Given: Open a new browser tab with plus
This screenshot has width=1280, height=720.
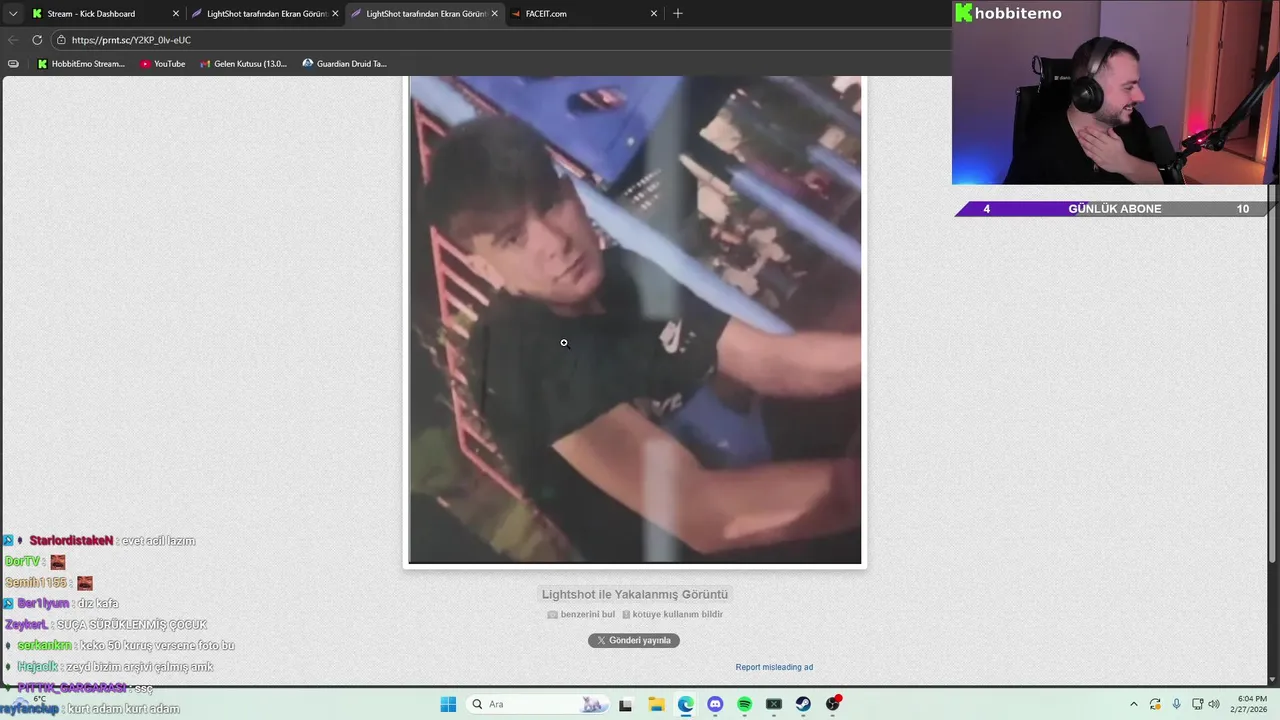Looking at the screenshot, I should pyautogui.click(x=678, y=14).
